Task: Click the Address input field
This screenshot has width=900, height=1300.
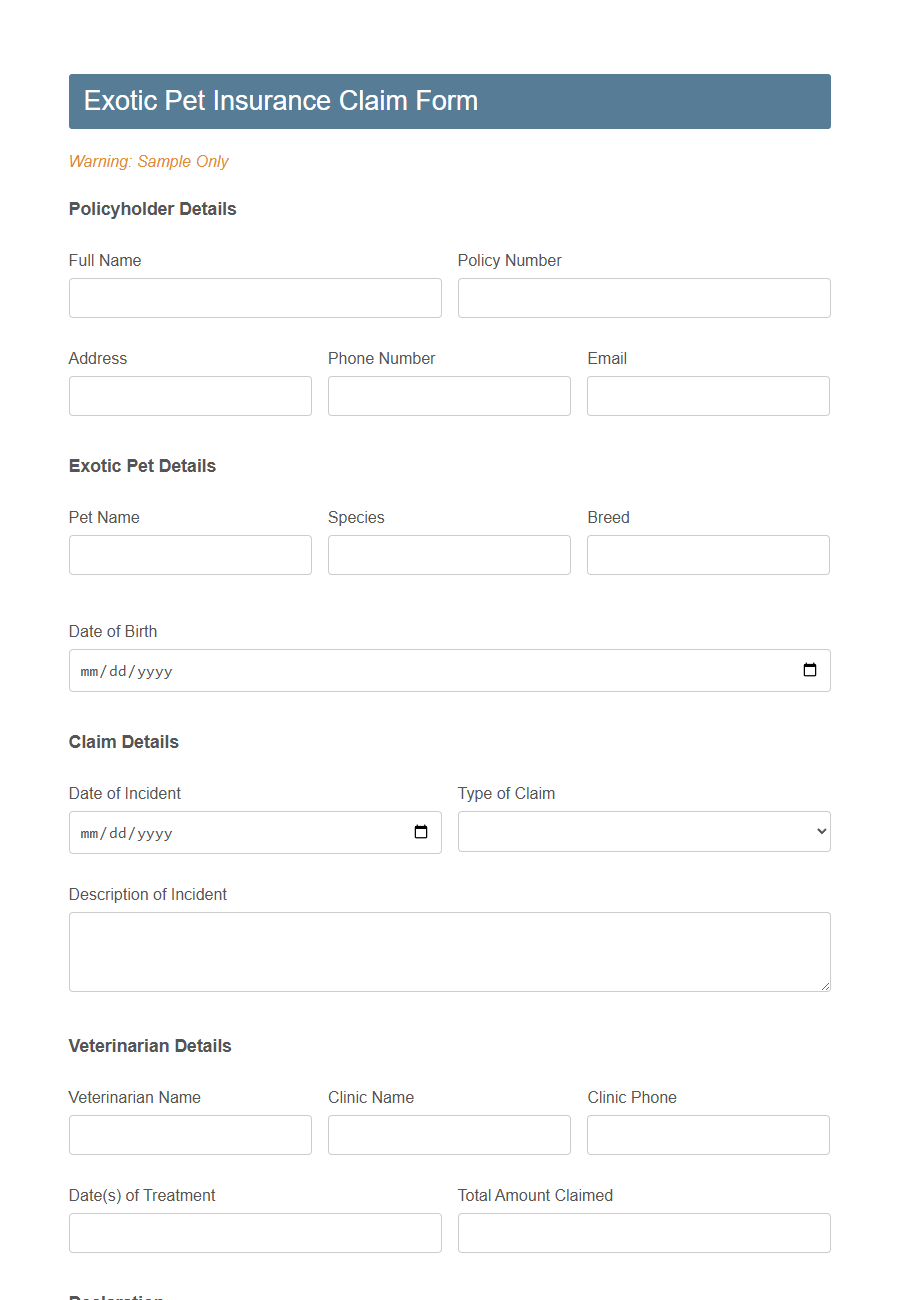Action: (x=190, y=396)
